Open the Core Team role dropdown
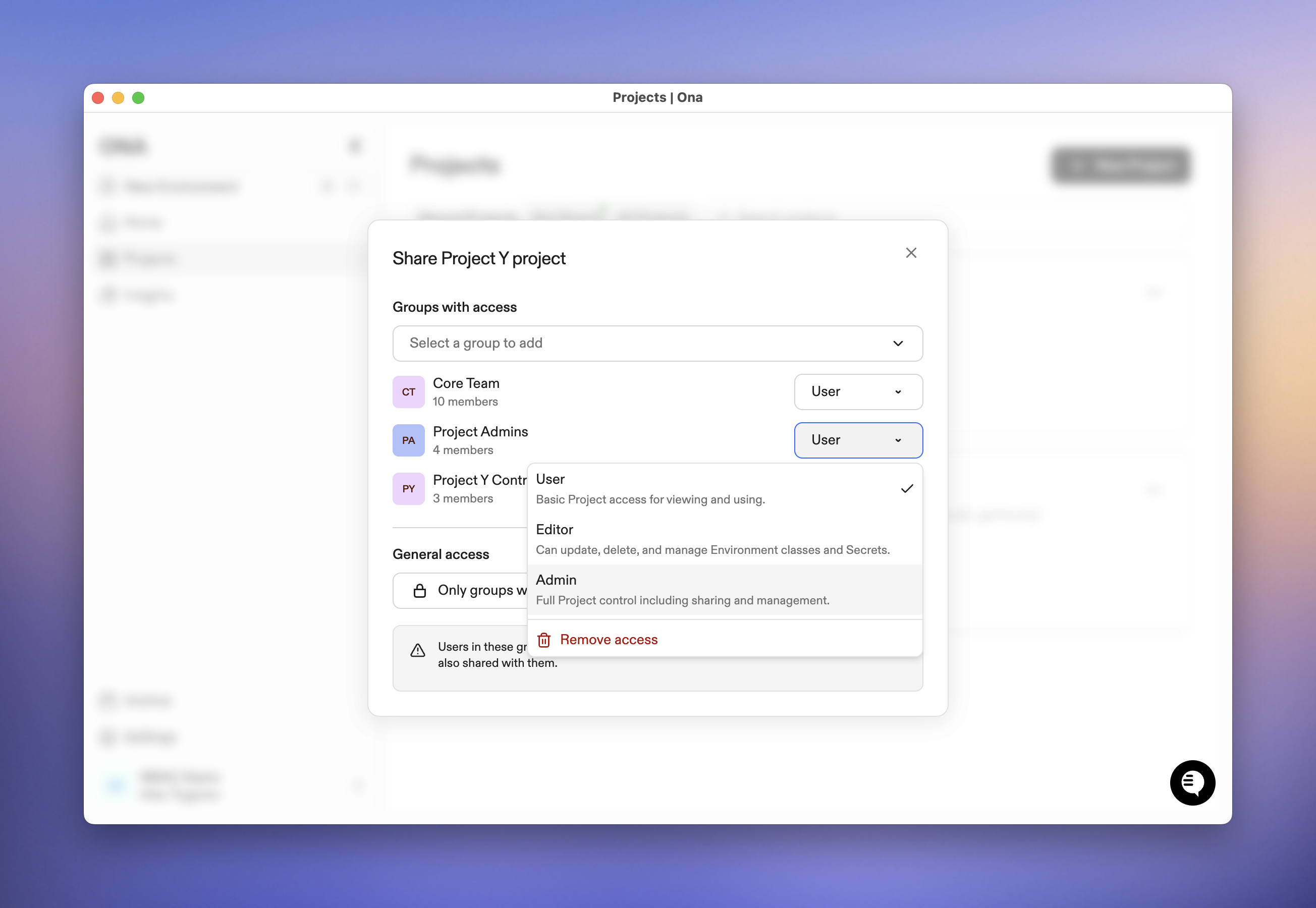1316x908 pixels. point(857,392)
